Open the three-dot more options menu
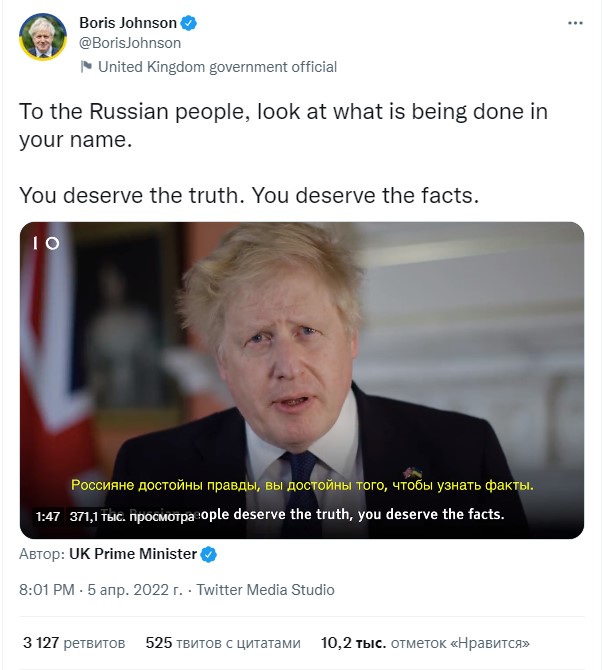 (575, 22)
